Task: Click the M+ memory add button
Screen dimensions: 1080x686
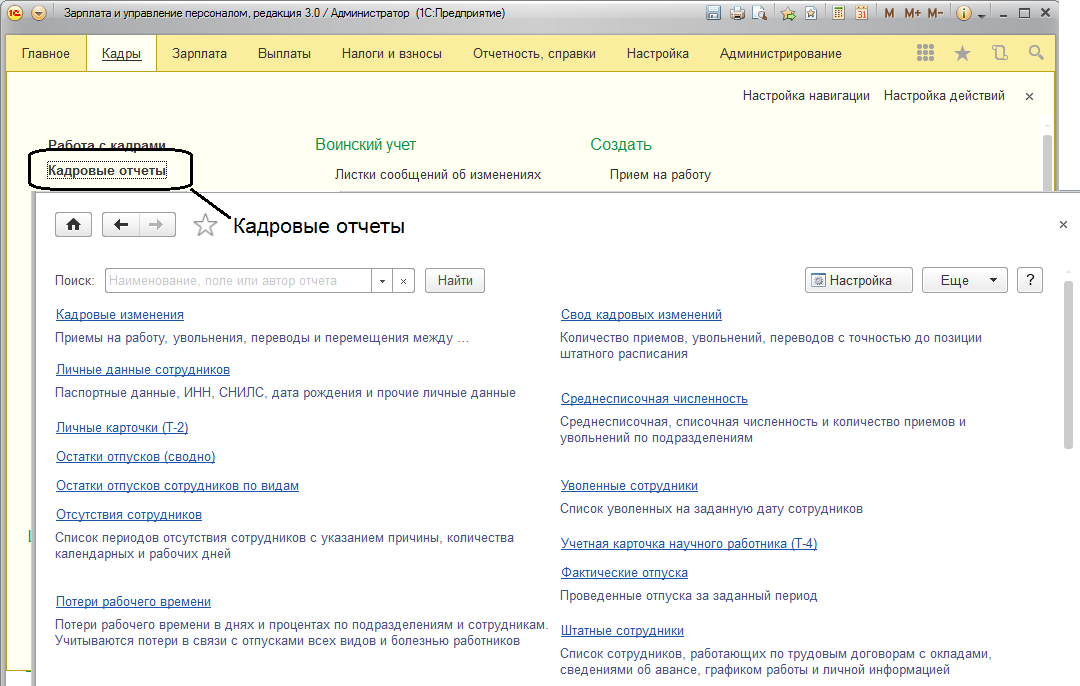Action: (x=913, y=13)
